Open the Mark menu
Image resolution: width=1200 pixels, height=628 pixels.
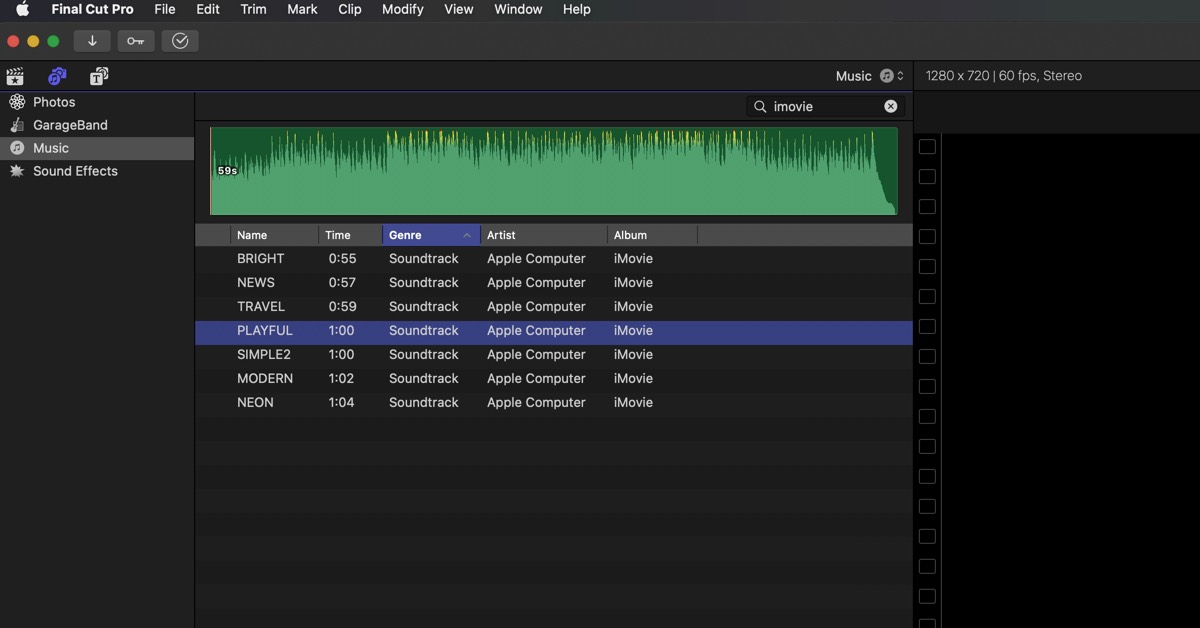pos(302,9)
